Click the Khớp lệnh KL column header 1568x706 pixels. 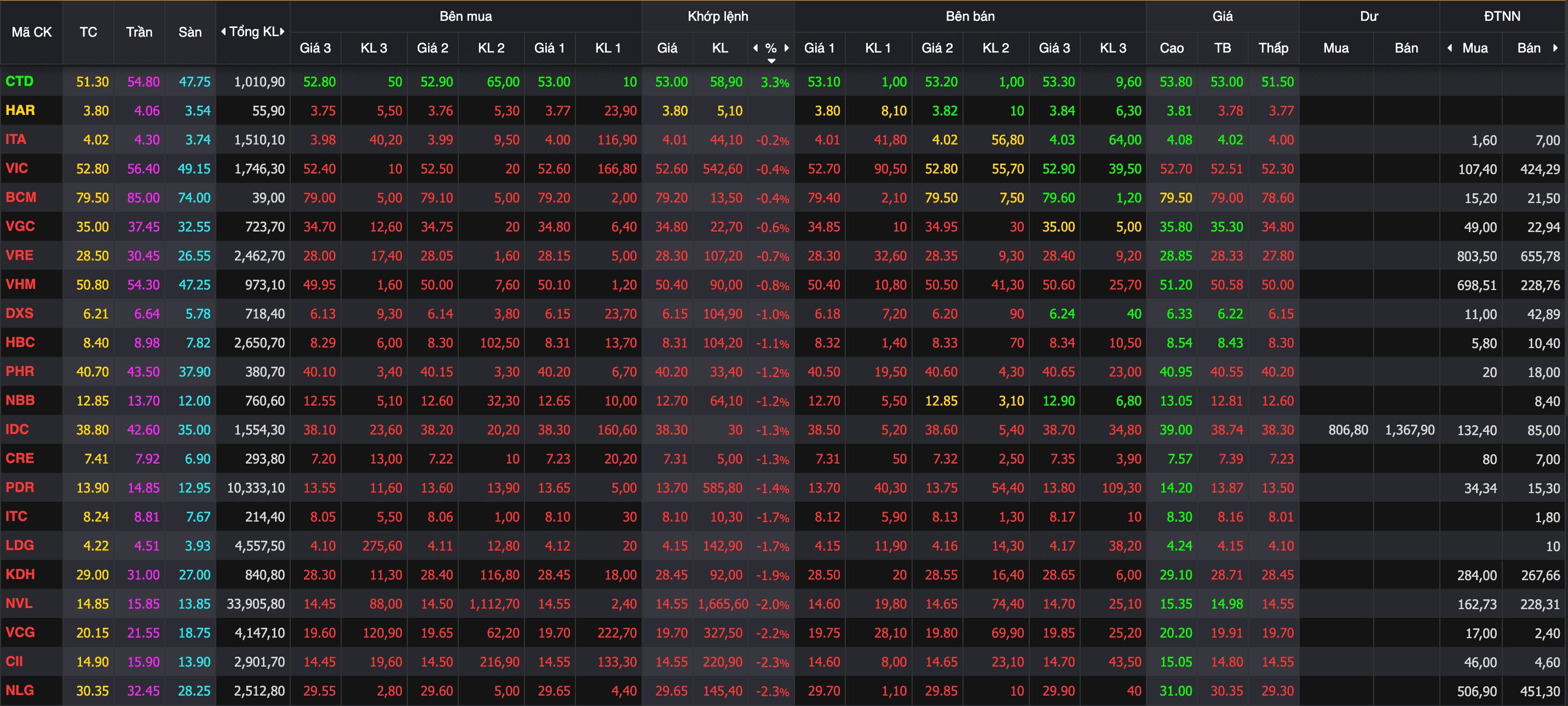coord(720,48)
